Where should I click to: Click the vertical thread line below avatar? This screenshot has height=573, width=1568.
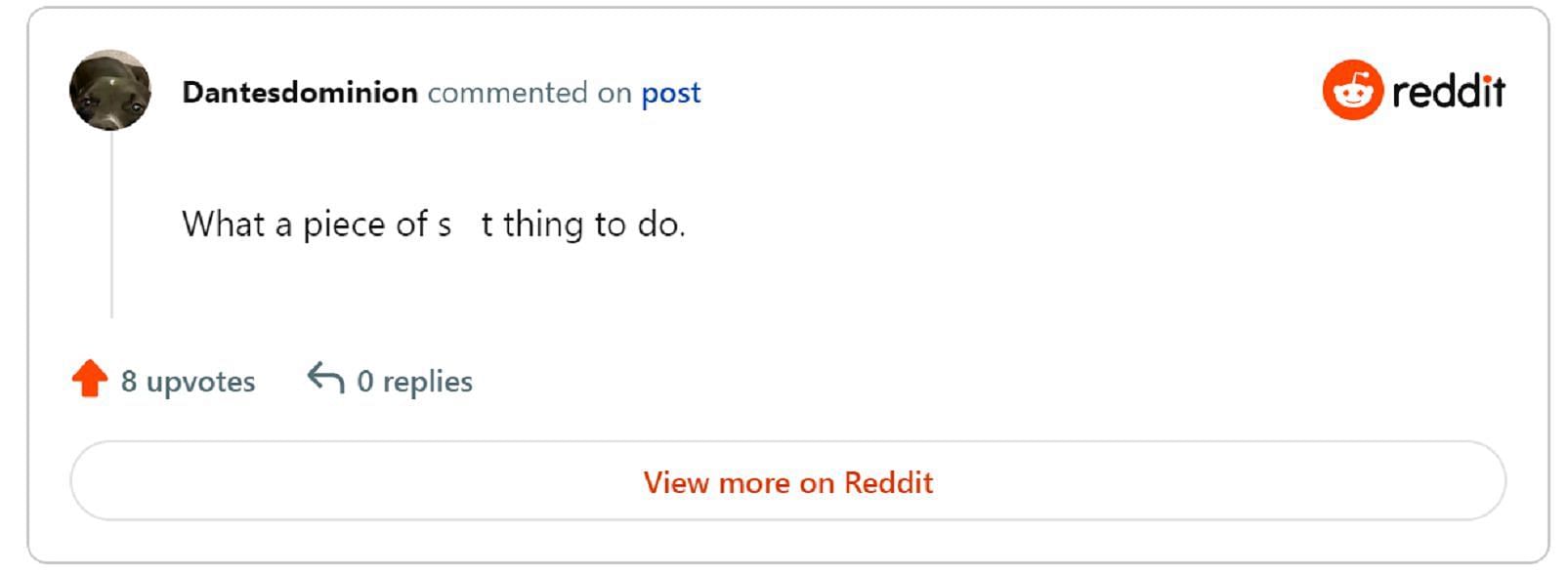tap(111, 225)
